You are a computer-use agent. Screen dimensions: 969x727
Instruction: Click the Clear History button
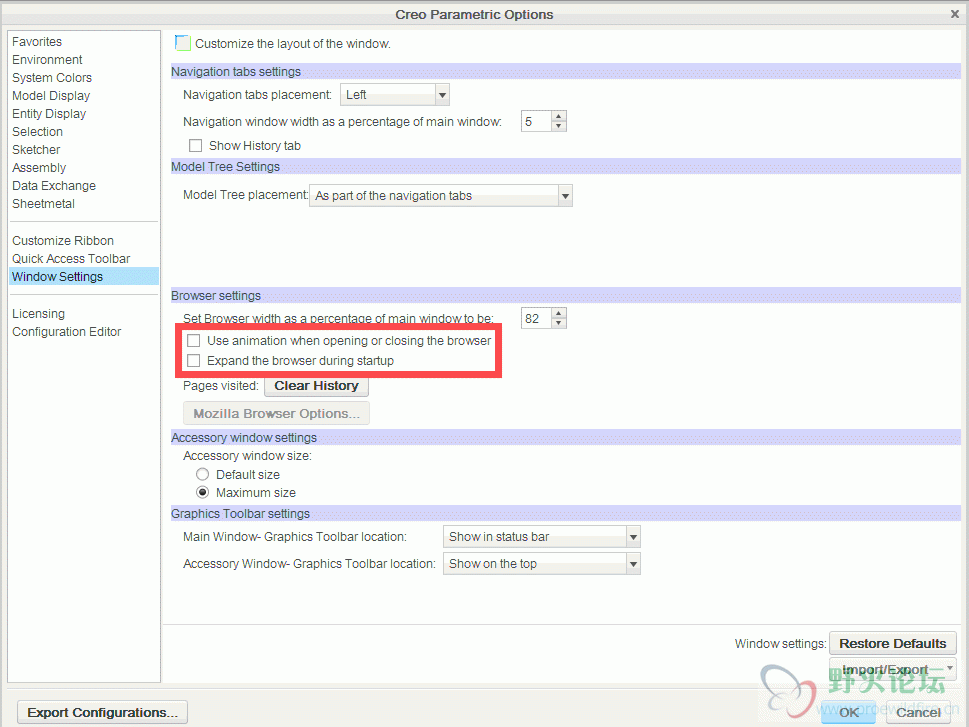click(x=316, y=386)
